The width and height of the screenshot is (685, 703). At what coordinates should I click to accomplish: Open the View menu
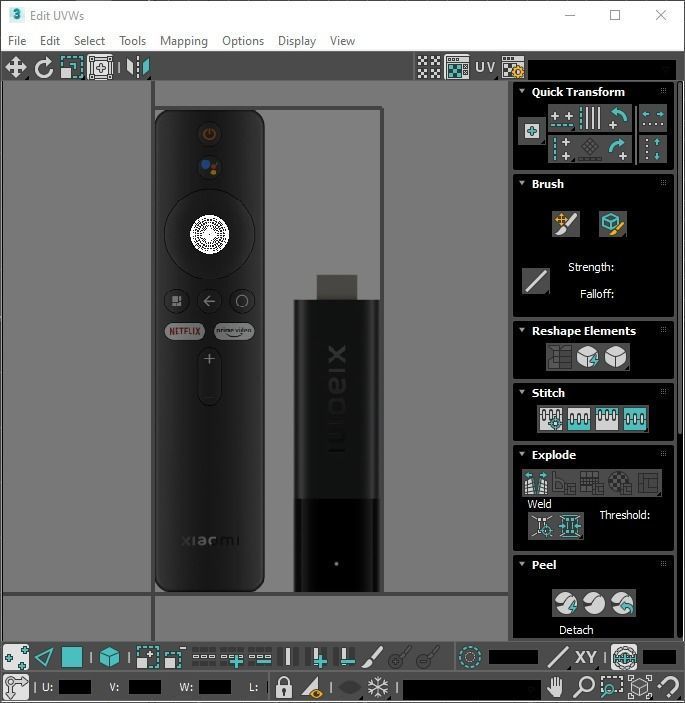(342, 41)
